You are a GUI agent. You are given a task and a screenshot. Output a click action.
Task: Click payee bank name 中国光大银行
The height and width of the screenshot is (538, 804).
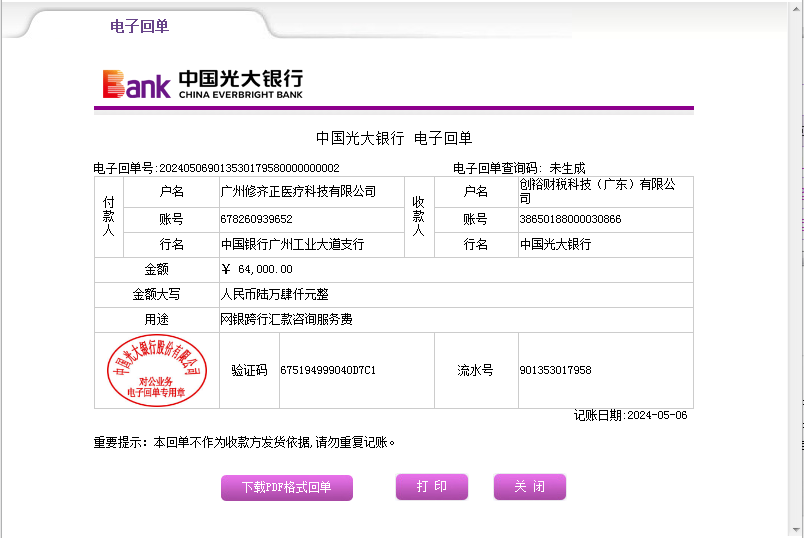[x=555, y=244]
